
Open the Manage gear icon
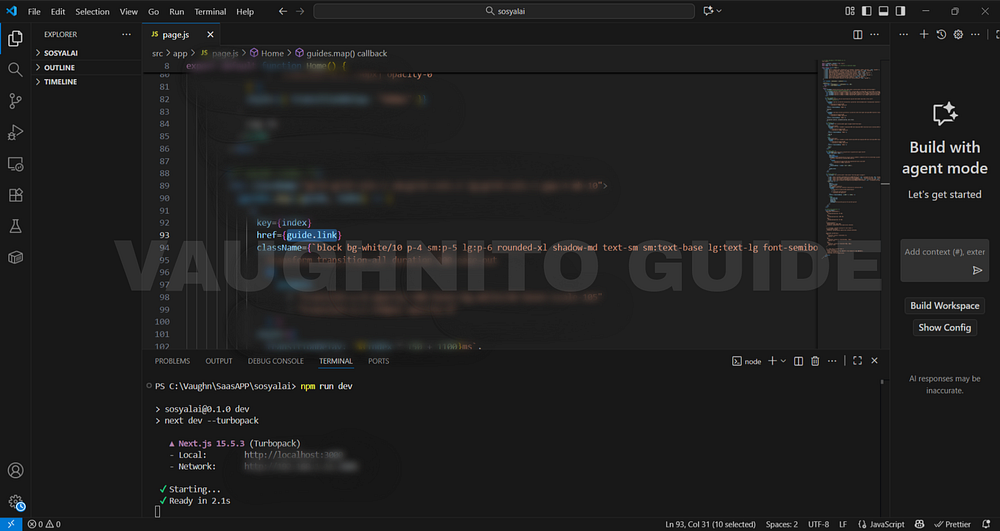click(x=15, y=502)
